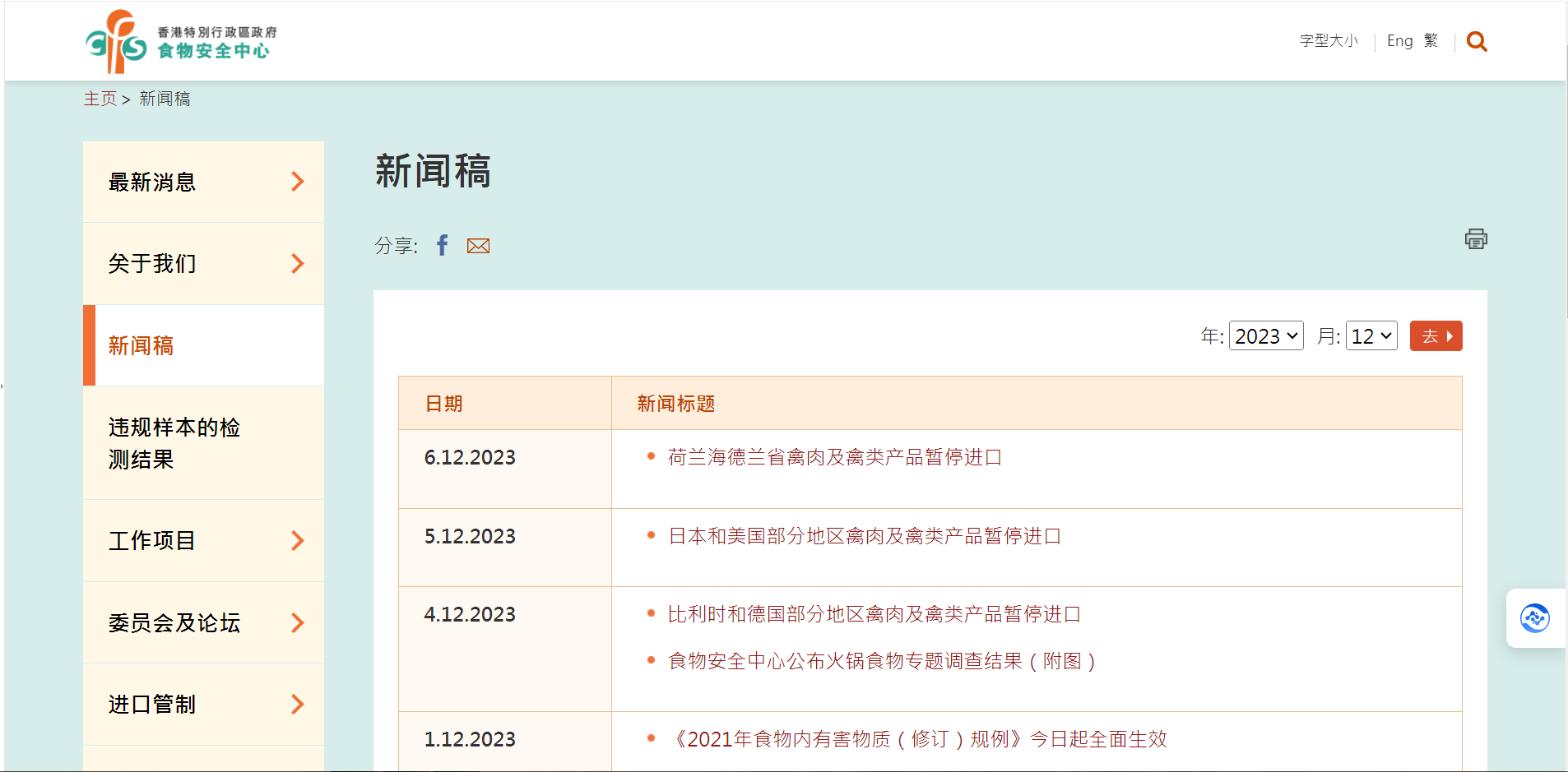Expand the 工作项目 chevron arrow
The image size is (1568, 772).
pyautogui.click(x=298, y=541)
